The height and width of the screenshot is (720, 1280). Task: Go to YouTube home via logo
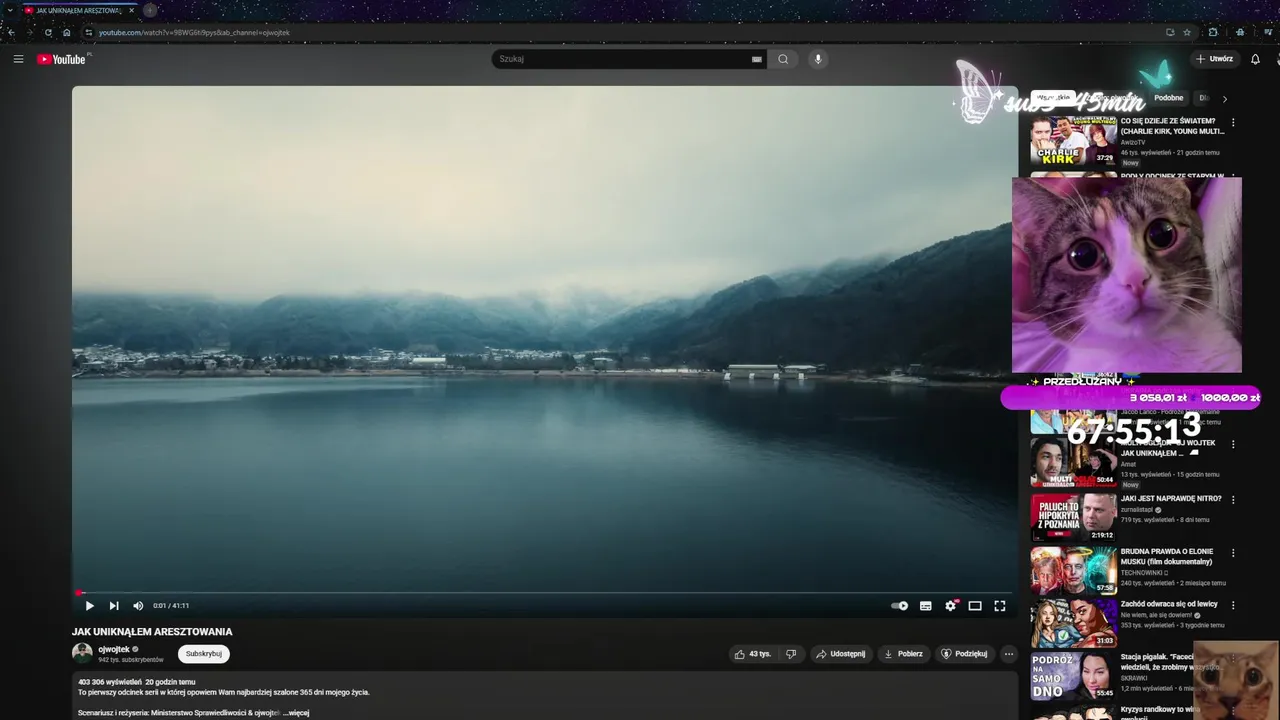point(62,59)
